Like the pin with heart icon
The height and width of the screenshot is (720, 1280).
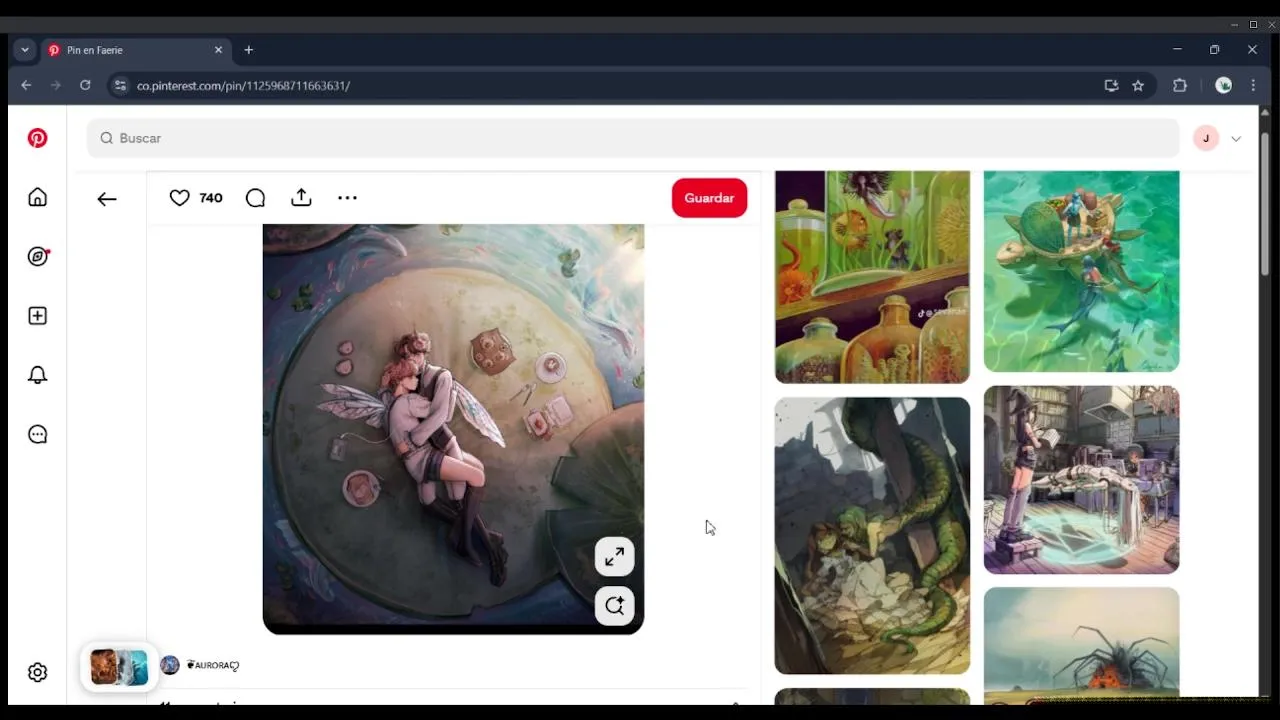179,198
